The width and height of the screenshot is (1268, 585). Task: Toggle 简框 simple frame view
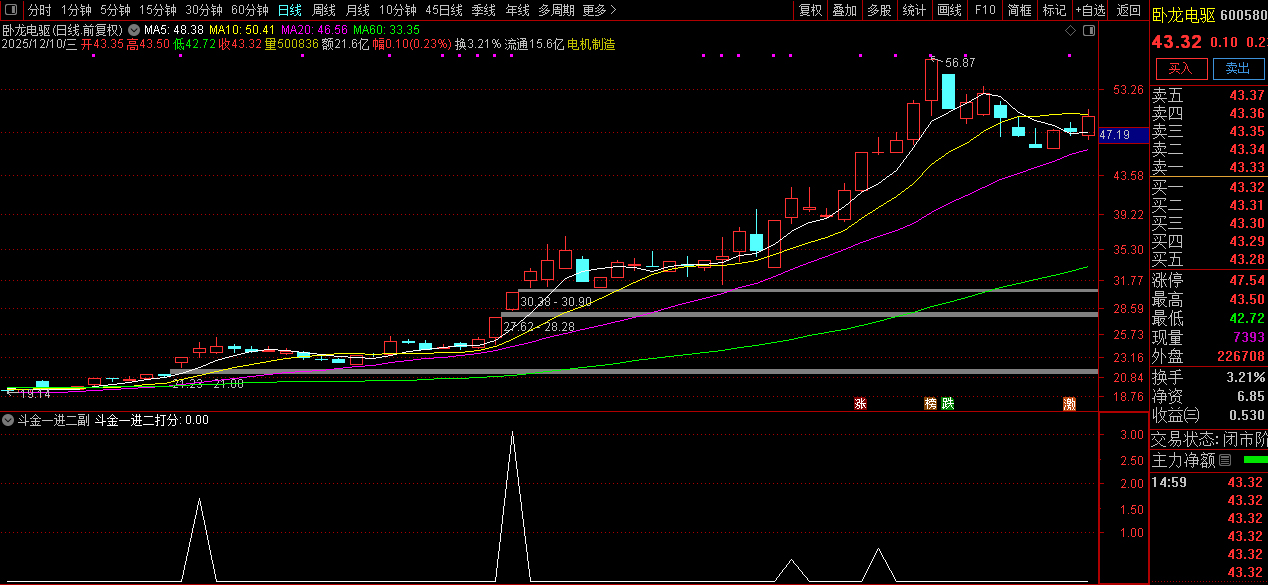1019,10
